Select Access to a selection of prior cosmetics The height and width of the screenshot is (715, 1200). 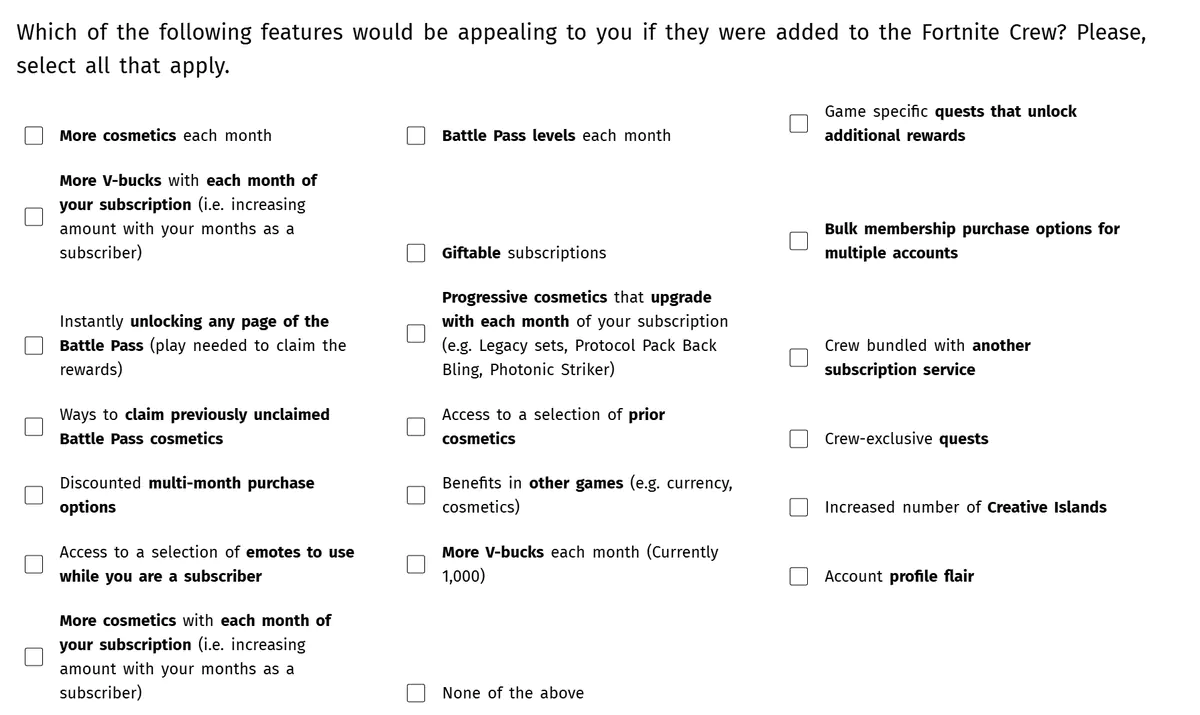[415, 426]
